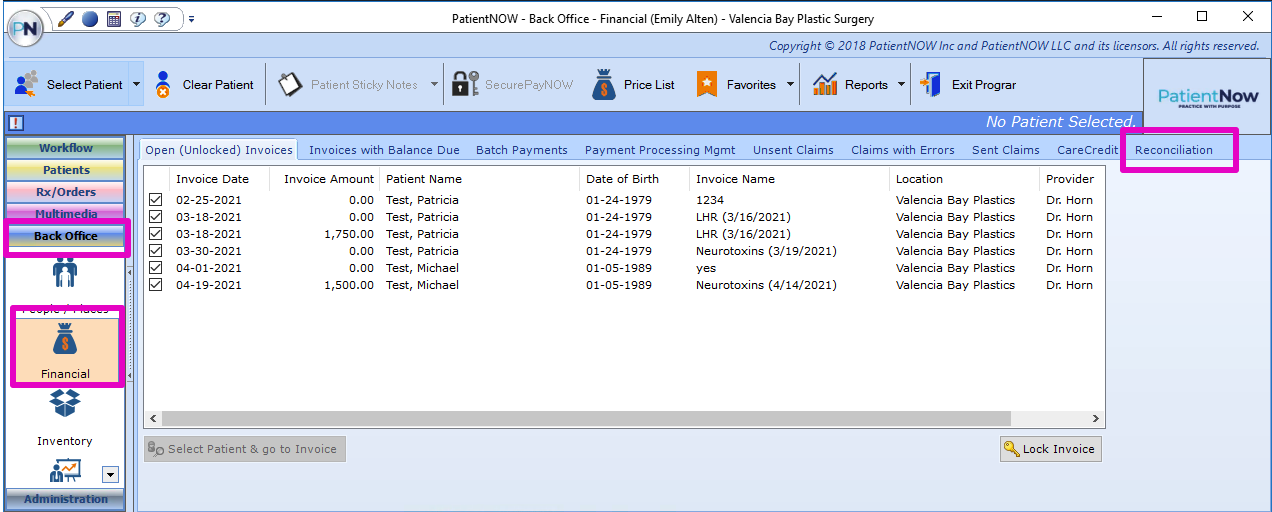Click the Clear Patient button label

(218, 85)
